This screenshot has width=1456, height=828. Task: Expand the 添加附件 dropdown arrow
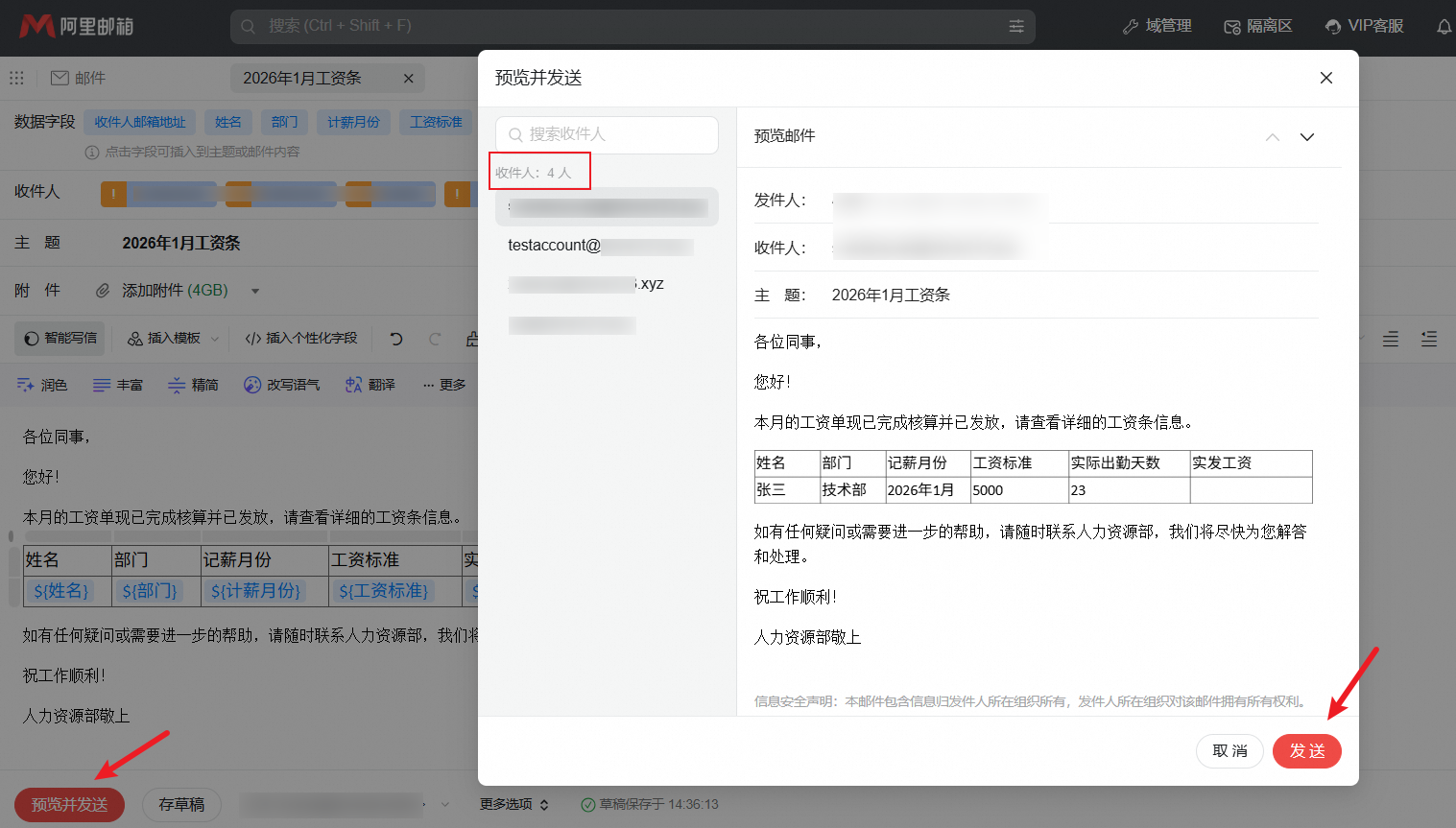point(255,291)
